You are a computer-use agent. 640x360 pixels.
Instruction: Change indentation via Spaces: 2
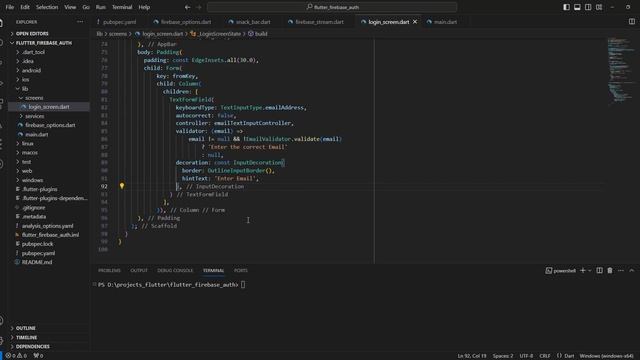point(503,356)
